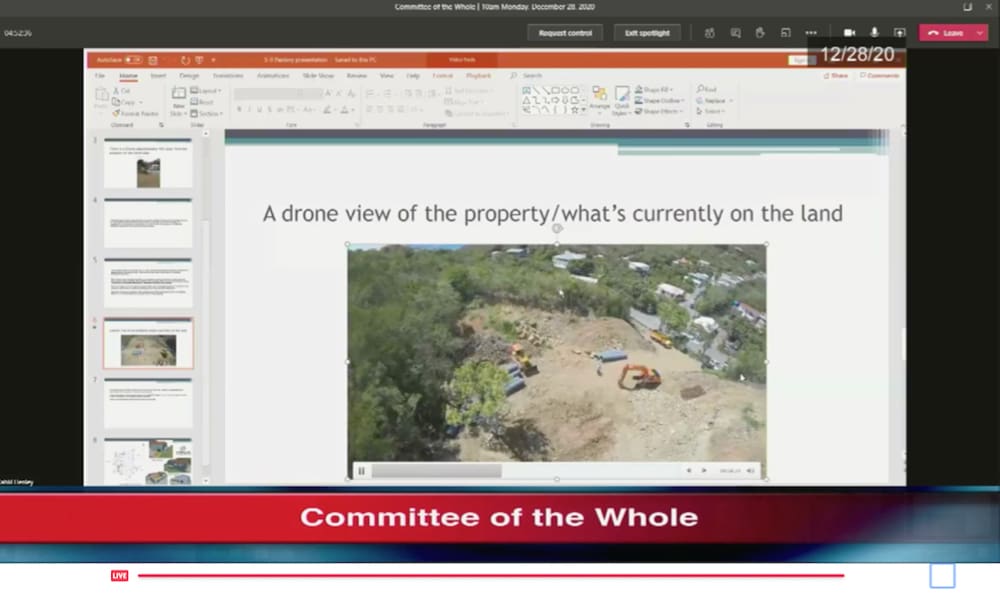Toggle the camera in Teams
The width and height of the screenshot is (1000, 595).
pyautogui.click(x=849, y=33)
